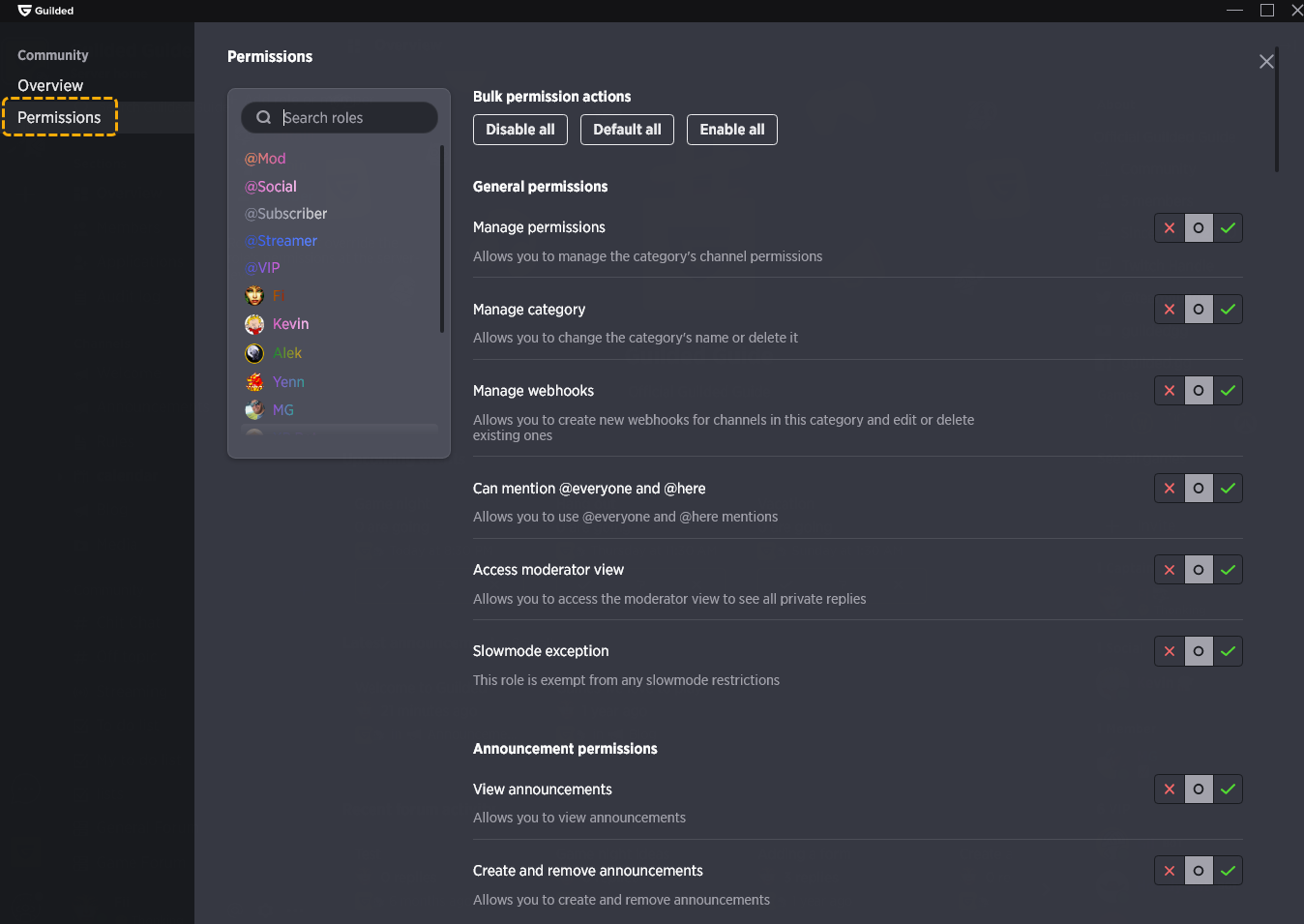The image size is (1304, 924).
Task: Focus the Search roles input field
Action: pos(340,118)
